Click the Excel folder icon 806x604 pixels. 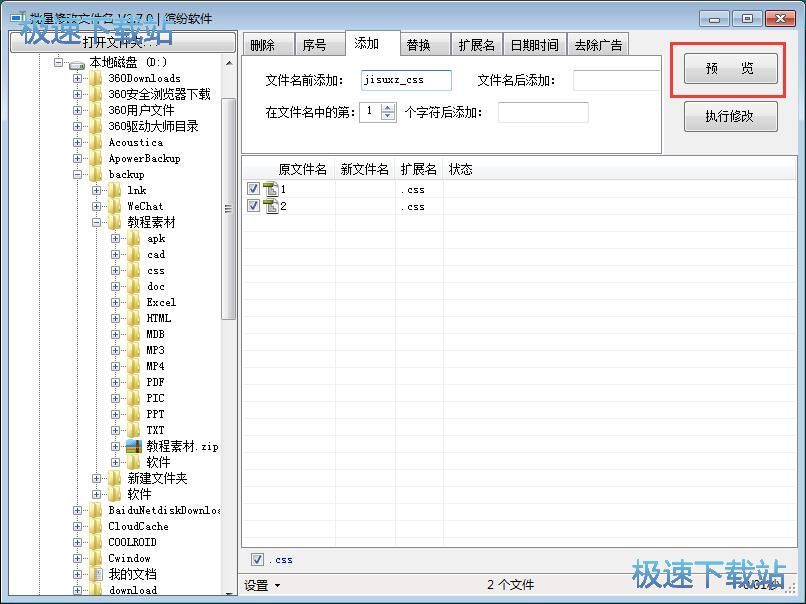coord(134,302)
